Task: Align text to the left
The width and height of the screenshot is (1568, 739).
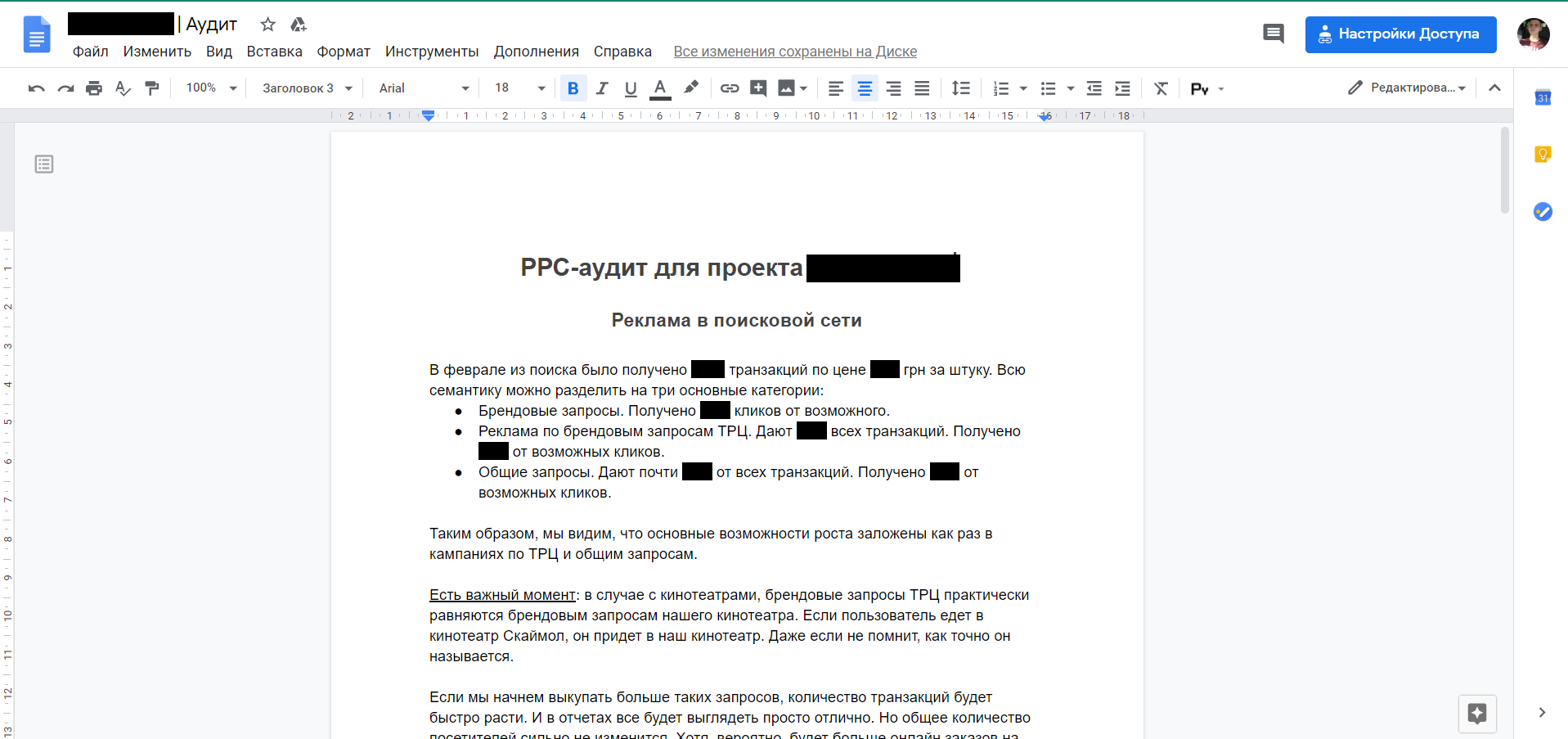Action: click(835, 88)
